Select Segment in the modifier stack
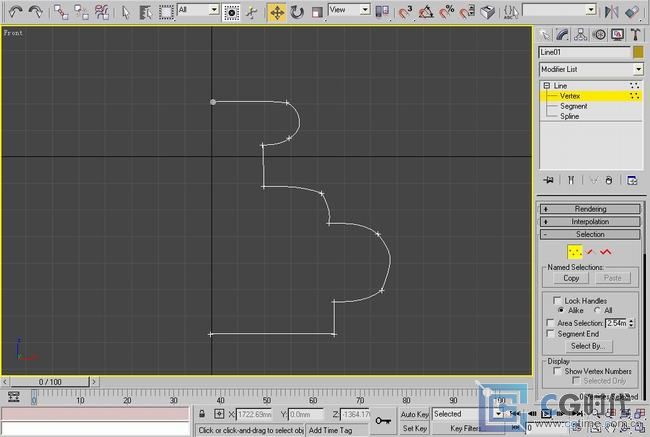This screenshot has height=437, width=650. pyautogui.click(x=573, y=106)
